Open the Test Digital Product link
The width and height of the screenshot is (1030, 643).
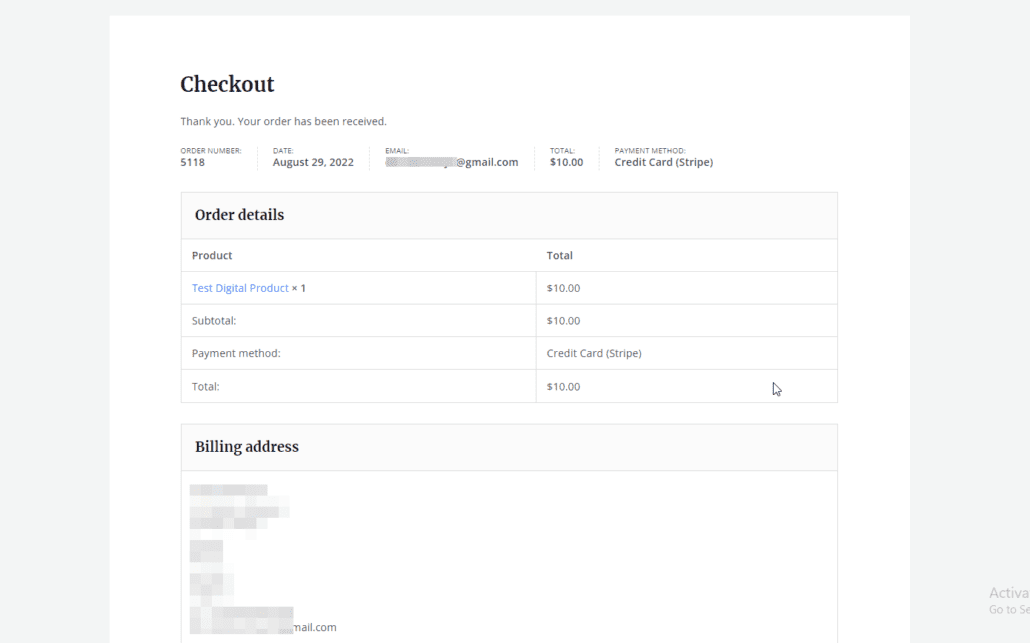pos(240,288)
